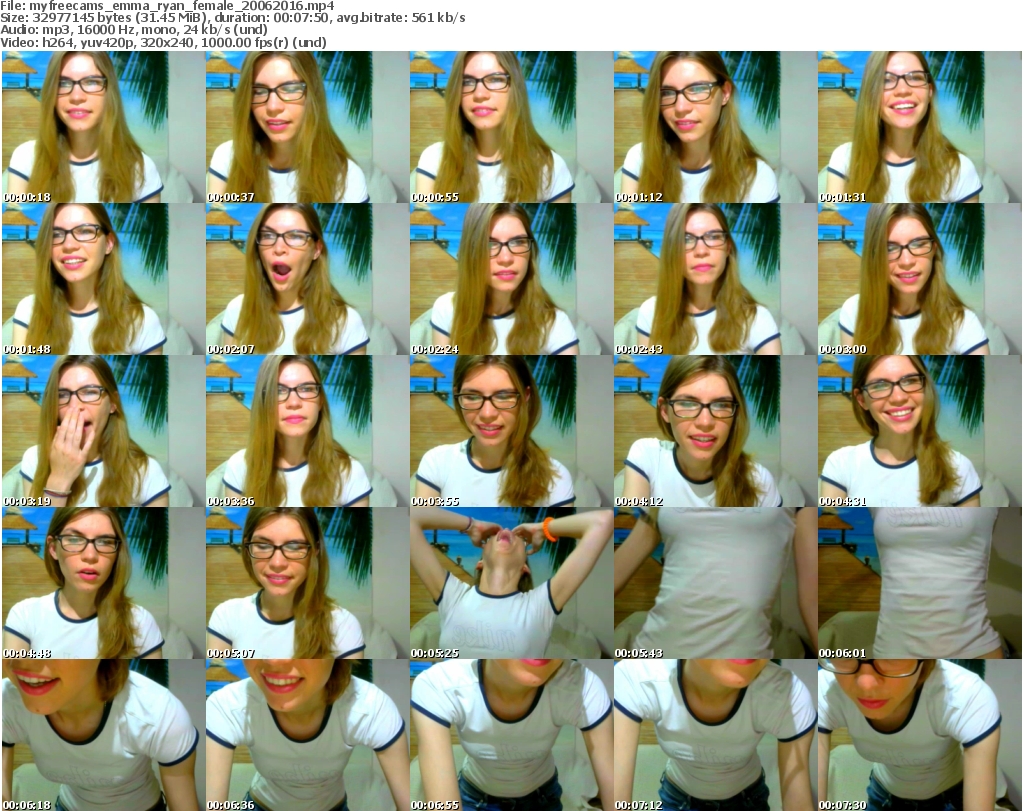Click the thumbnail timestamped 00:01:31
Image resolution: width=1024 pixels, height=811 pixels.
tap(920, 127)
